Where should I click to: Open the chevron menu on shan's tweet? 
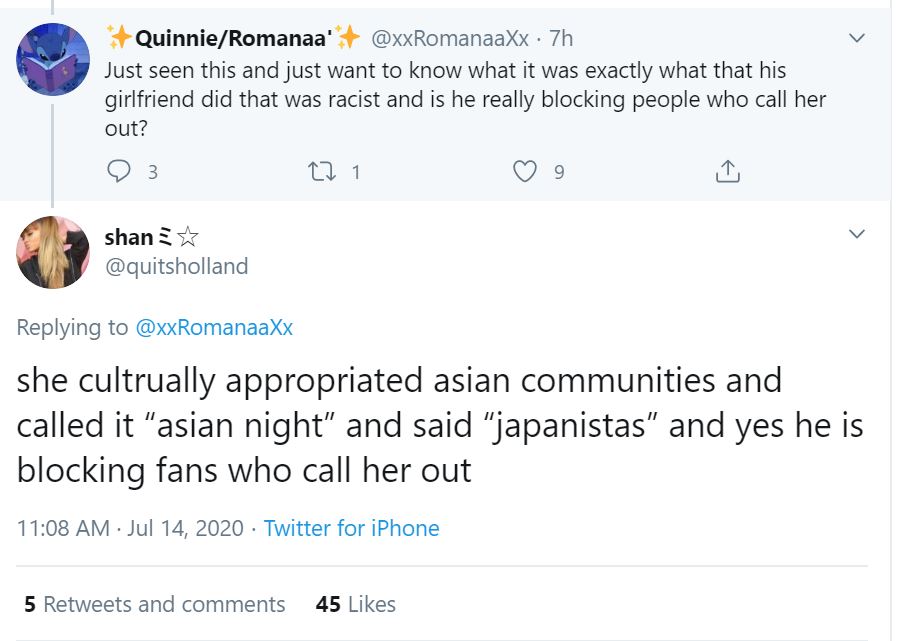pos(856,234)
